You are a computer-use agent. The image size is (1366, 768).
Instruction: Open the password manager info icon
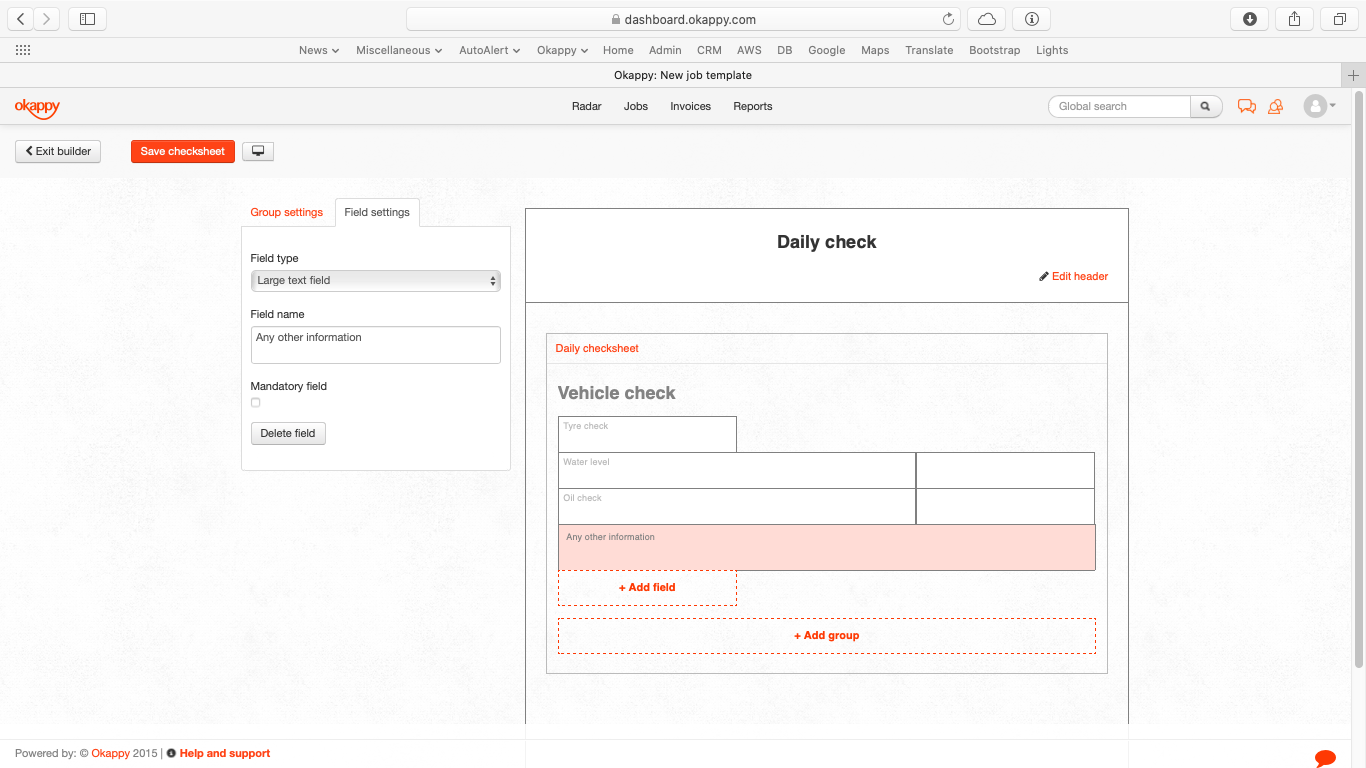[x=1032, y=19]
